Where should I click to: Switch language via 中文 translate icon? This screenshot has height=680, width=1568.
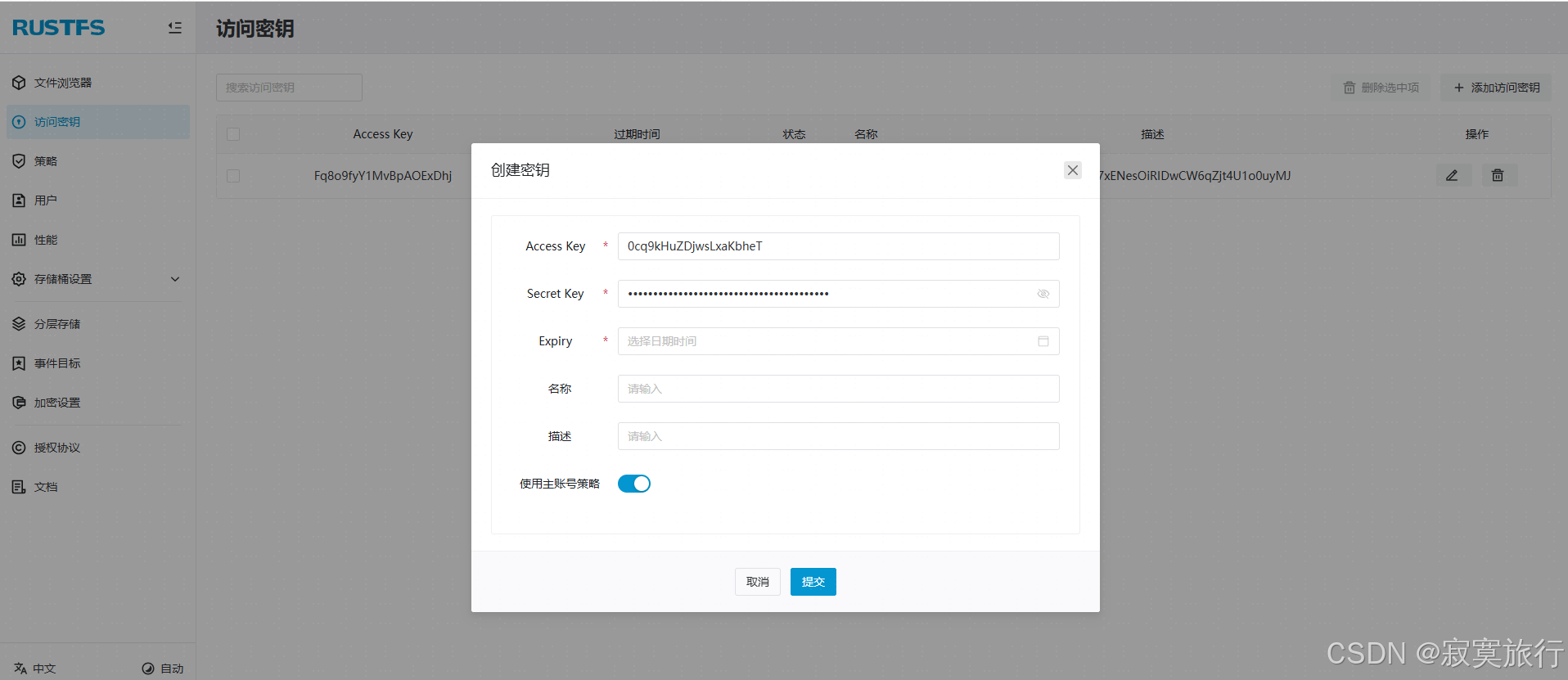click(20, 669)
